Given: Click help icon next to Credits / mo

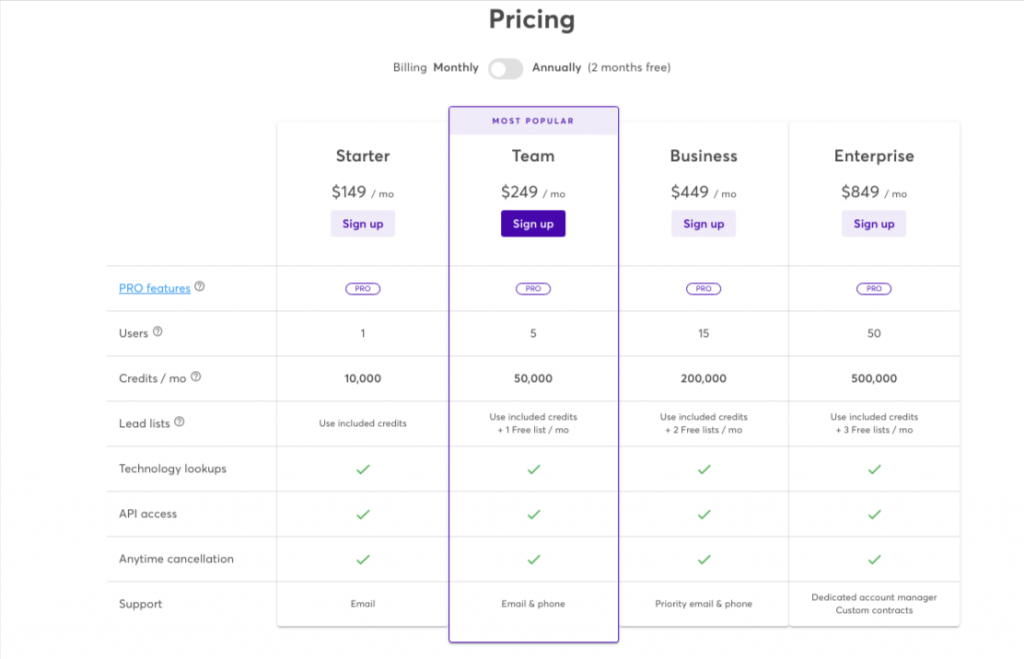Looking at the screenshot, I should tap(196, 377).
